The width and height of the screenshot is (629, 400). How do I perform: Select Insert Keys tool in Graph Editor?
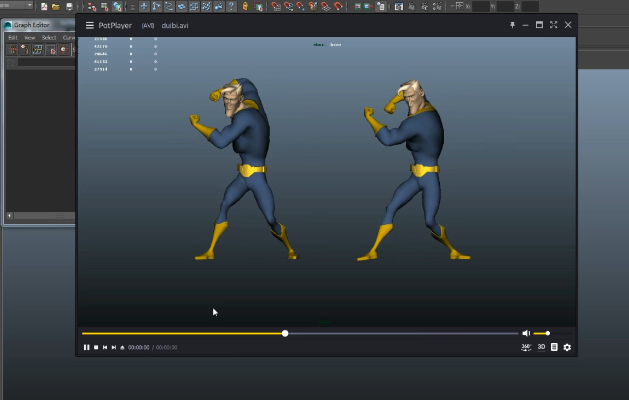(25, 50)
